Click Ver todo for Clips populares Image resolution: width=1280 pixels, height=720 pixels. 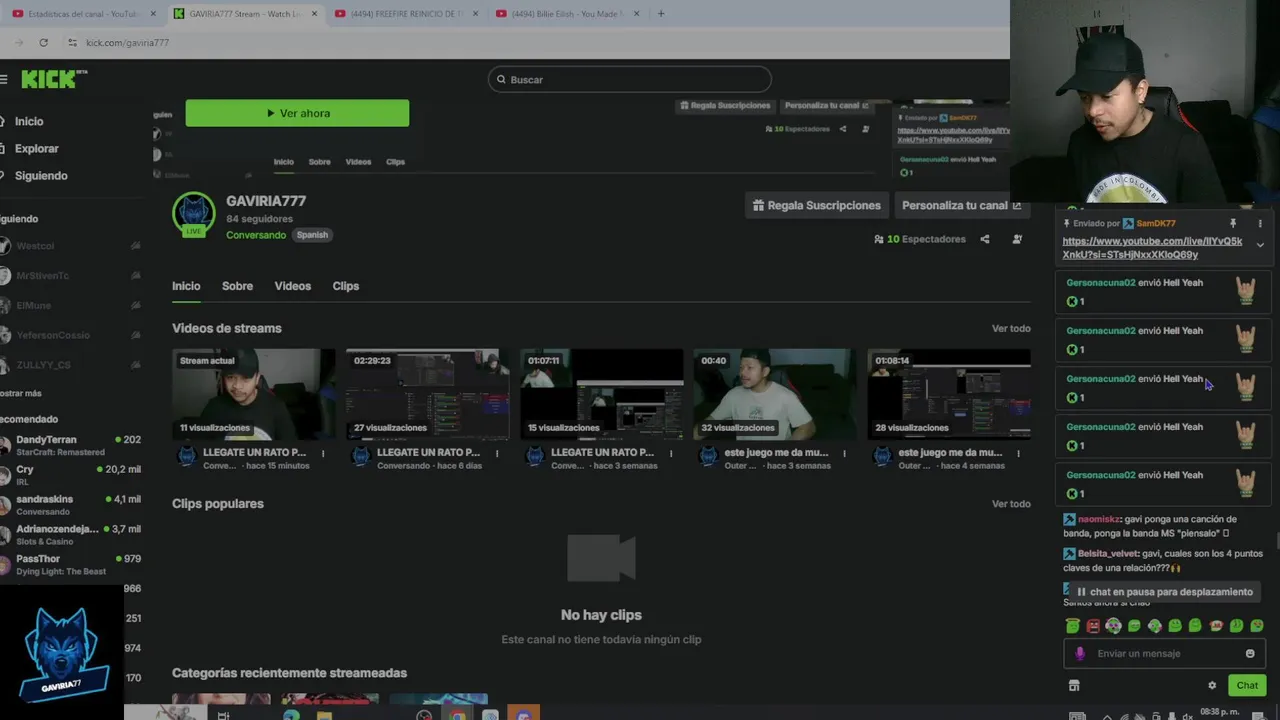(1011, 503)
